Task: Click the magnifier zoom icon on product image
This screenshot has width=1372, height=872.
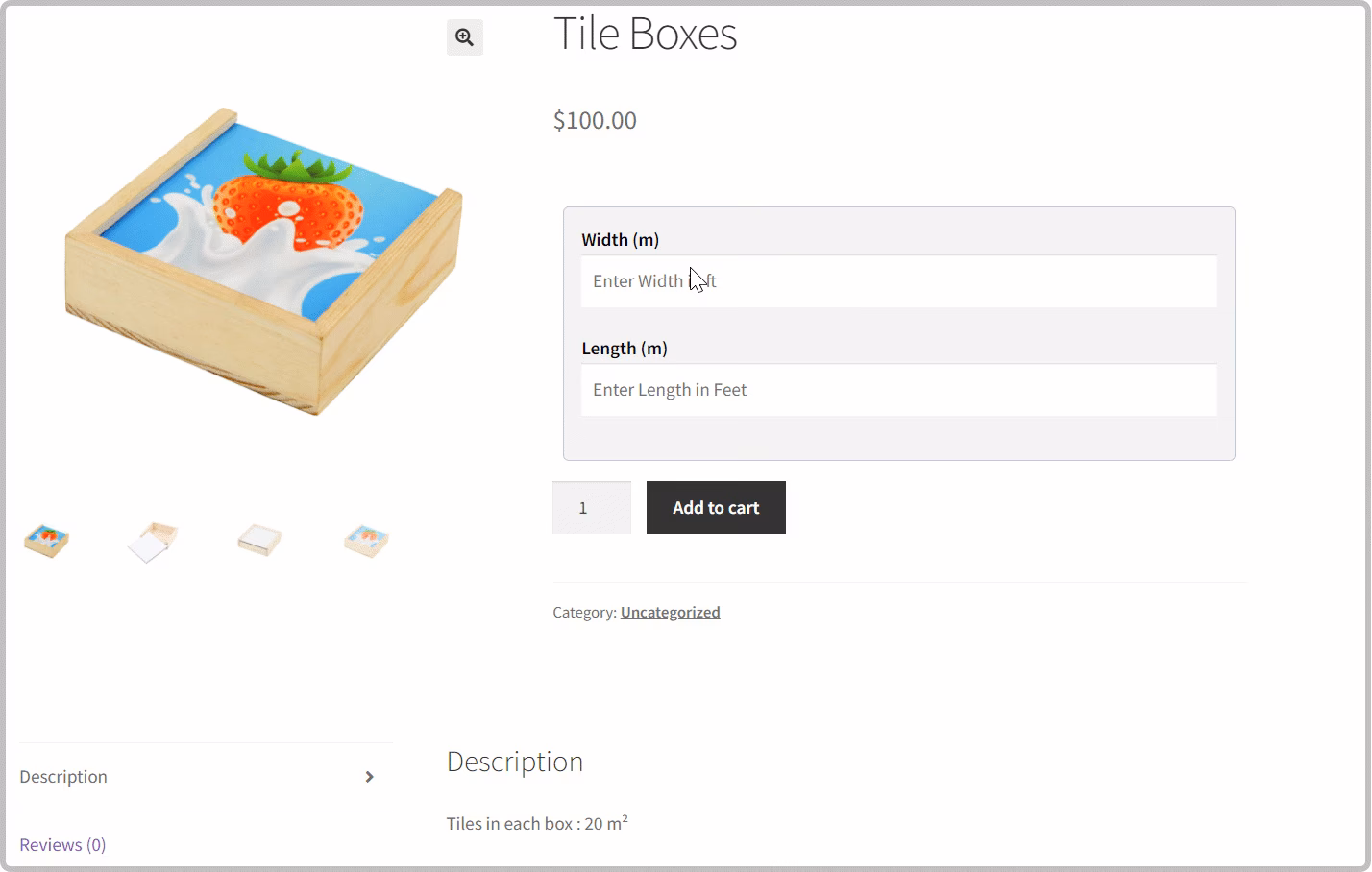Action: [x=464, y=37]
